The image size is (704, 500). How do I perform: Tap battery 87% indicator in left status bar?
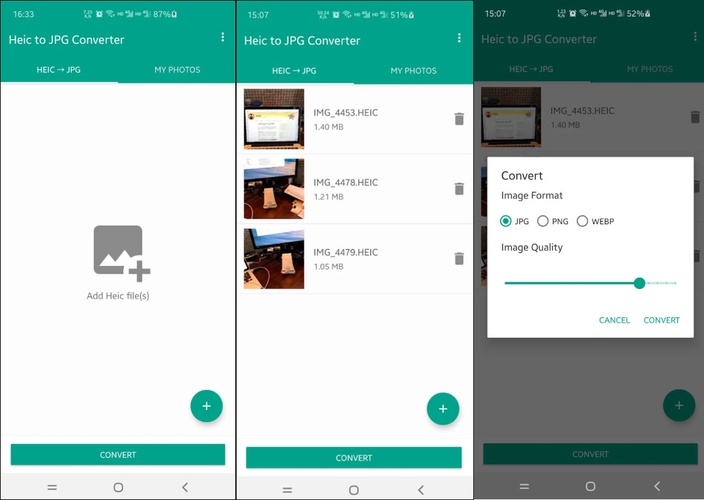(165, 14)
